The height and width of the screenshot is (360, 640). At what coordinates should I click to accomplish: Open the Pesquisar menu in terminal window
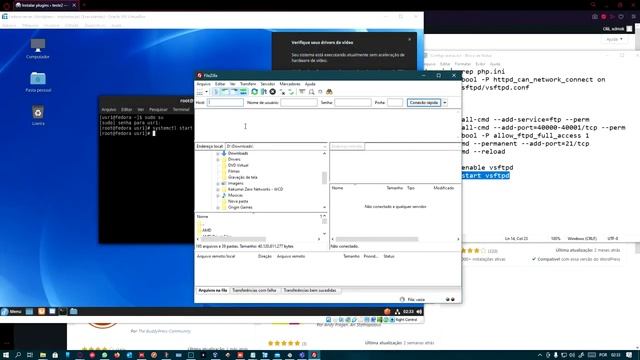158,110
